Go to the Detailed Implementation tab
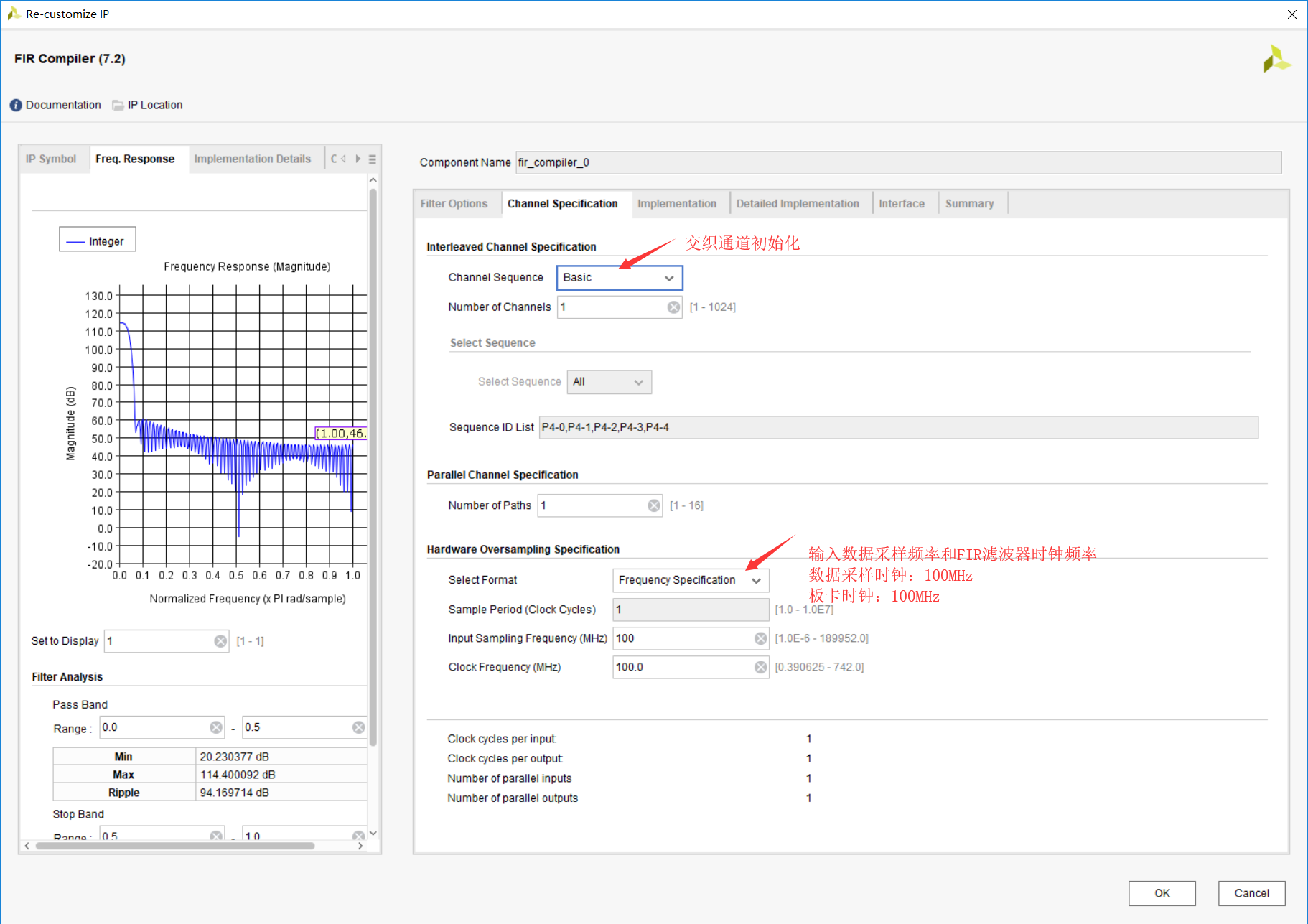The width and height of the screenshot is (1308, 924). (798, 204)
